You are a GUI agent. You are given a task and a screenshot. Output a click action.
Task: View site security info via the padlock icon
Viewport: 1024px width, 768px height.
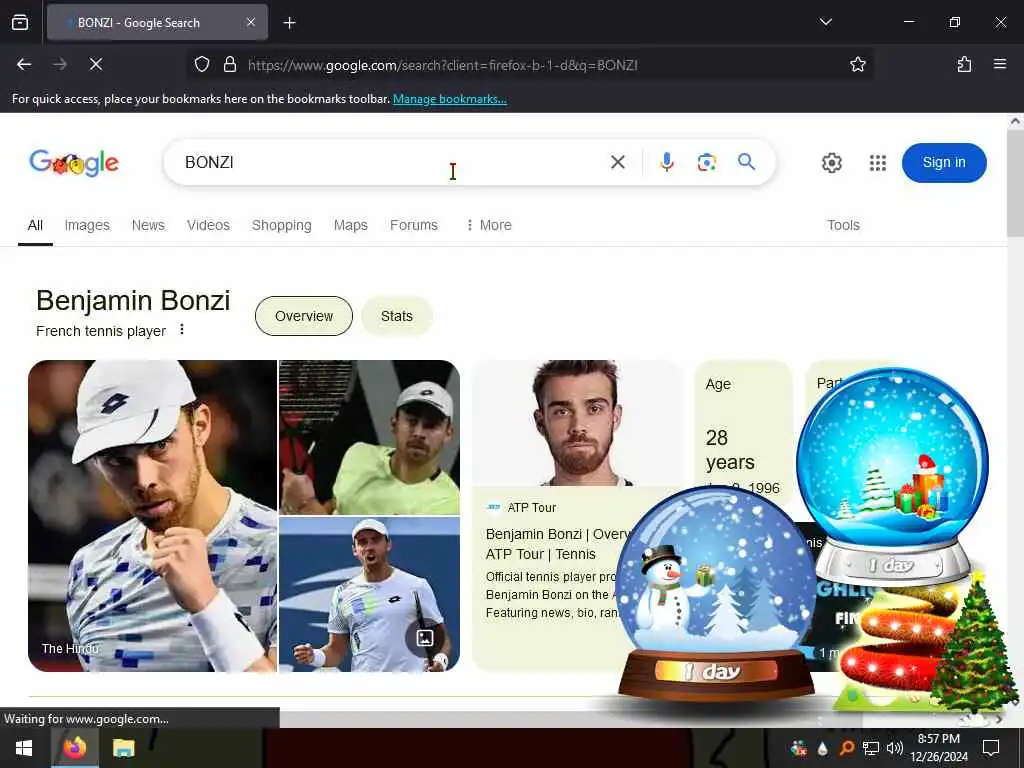pos(229,64)
